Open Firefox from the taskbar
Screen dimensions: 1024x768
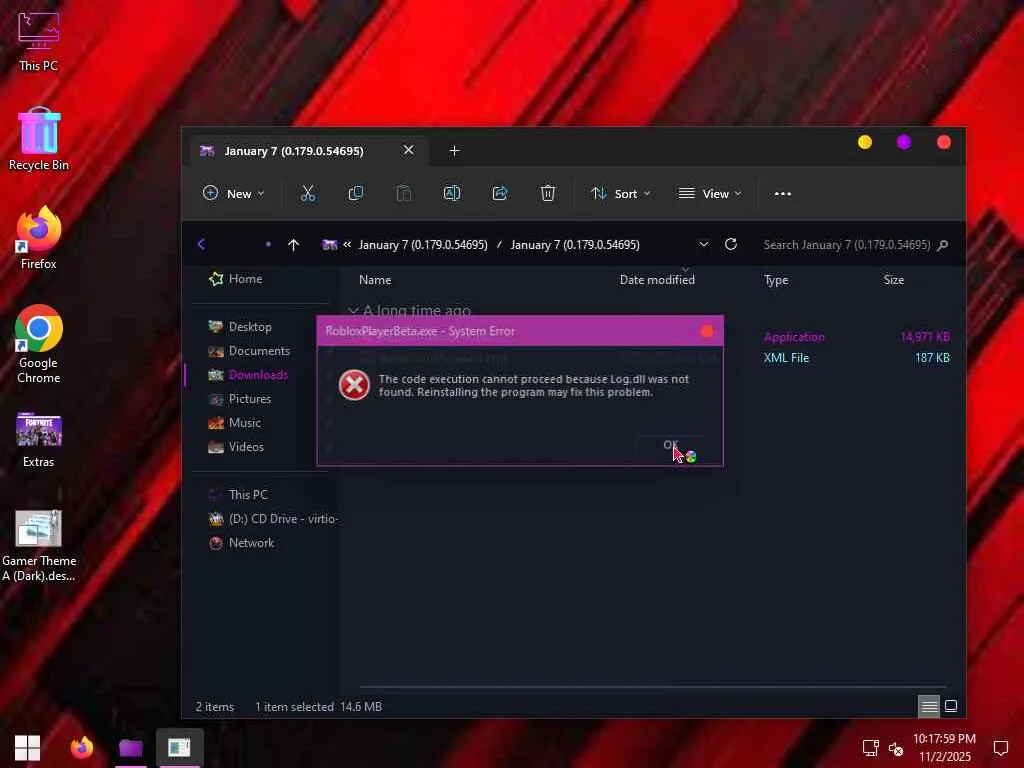click(x=82, y=747)
